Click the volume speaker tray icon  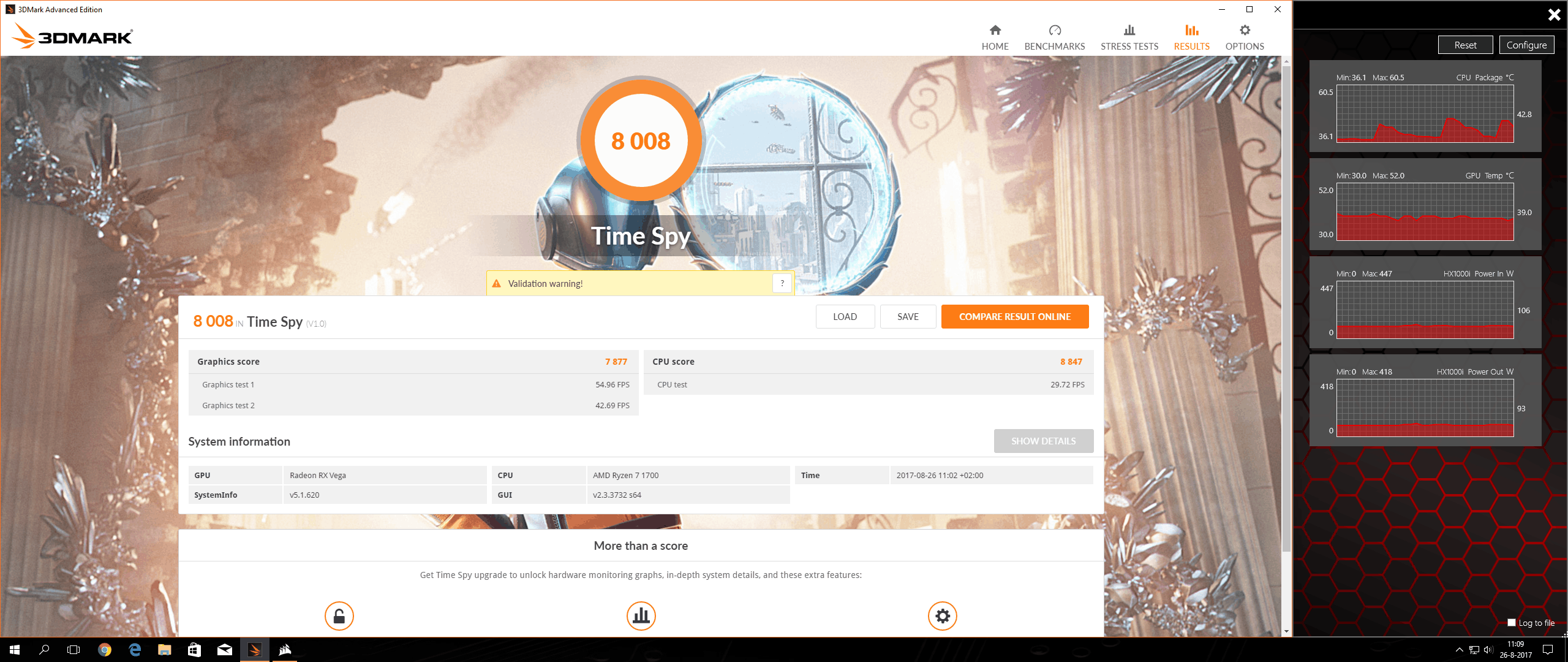[x=1488, y=650]
